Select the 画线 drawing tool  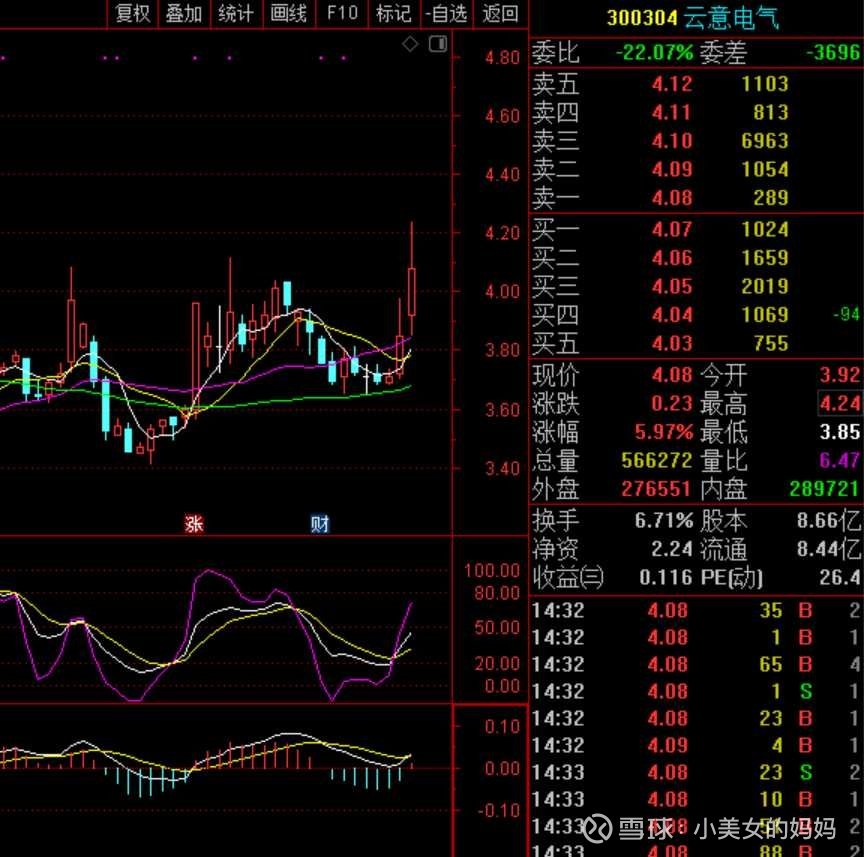coord(288,13)
